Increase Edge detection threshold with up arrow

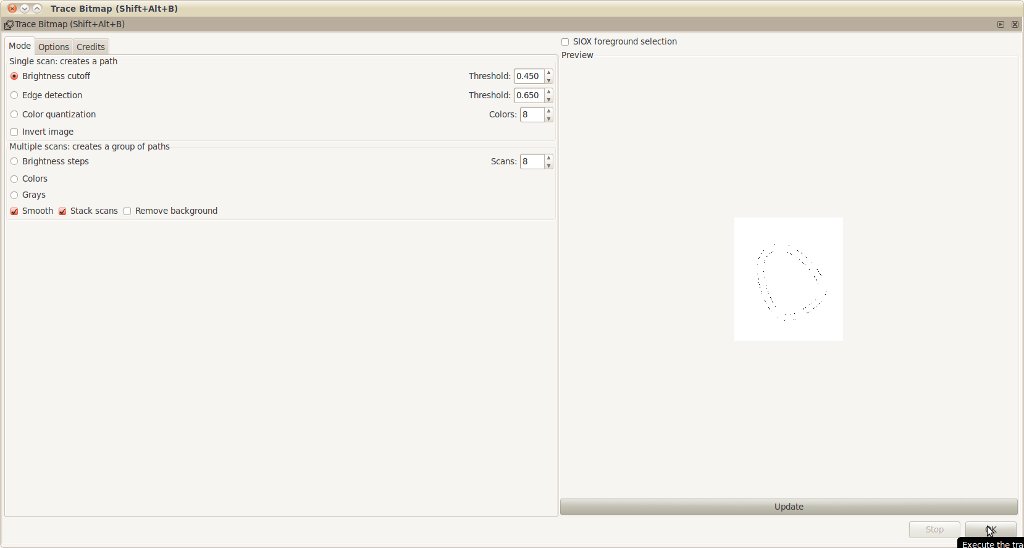(x=549, y=91)
